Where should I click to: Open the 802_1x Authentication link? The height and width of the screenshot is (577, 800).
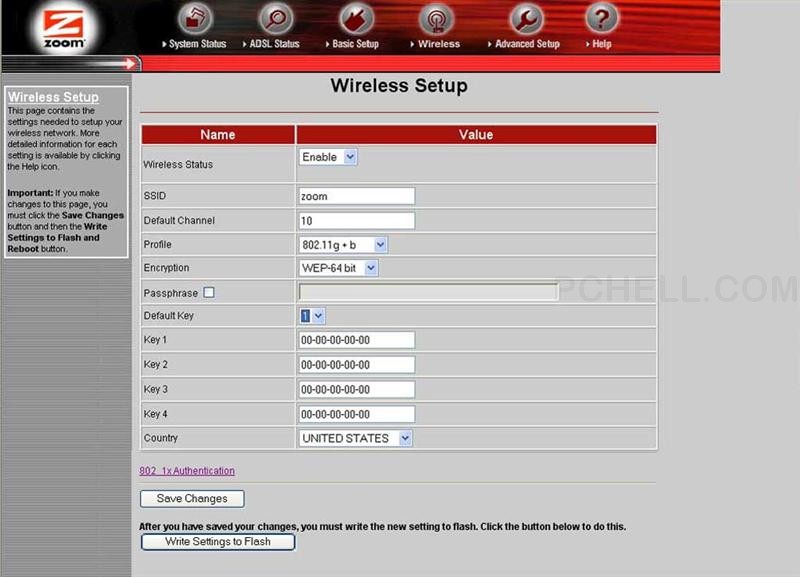(x=187, y=471)
